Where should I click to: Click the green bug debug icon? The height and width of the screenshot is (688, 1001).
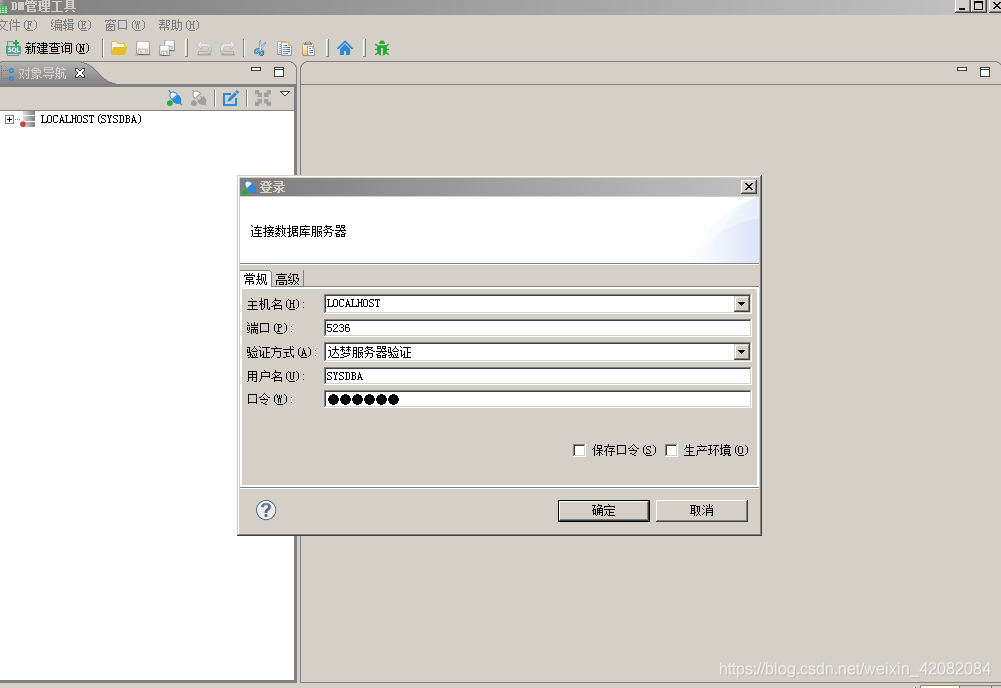point(382,49)
